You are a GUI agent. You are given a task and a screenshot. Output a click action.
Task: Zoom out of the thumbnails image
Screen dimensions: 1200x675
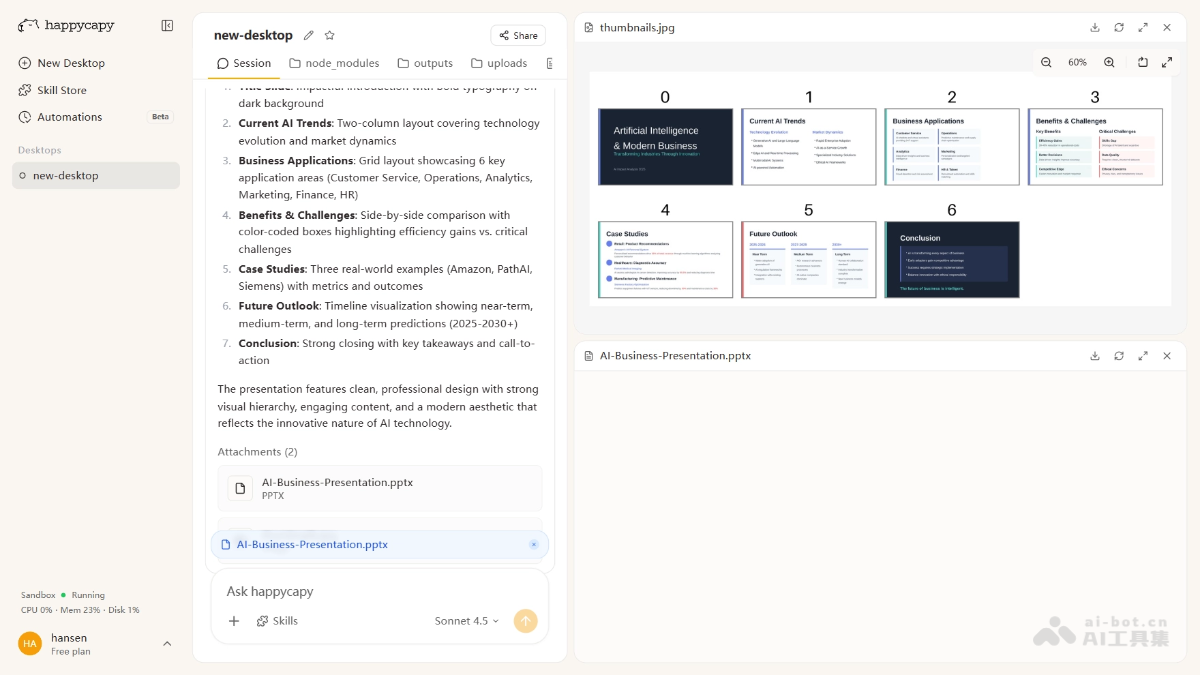(1046, 62)
